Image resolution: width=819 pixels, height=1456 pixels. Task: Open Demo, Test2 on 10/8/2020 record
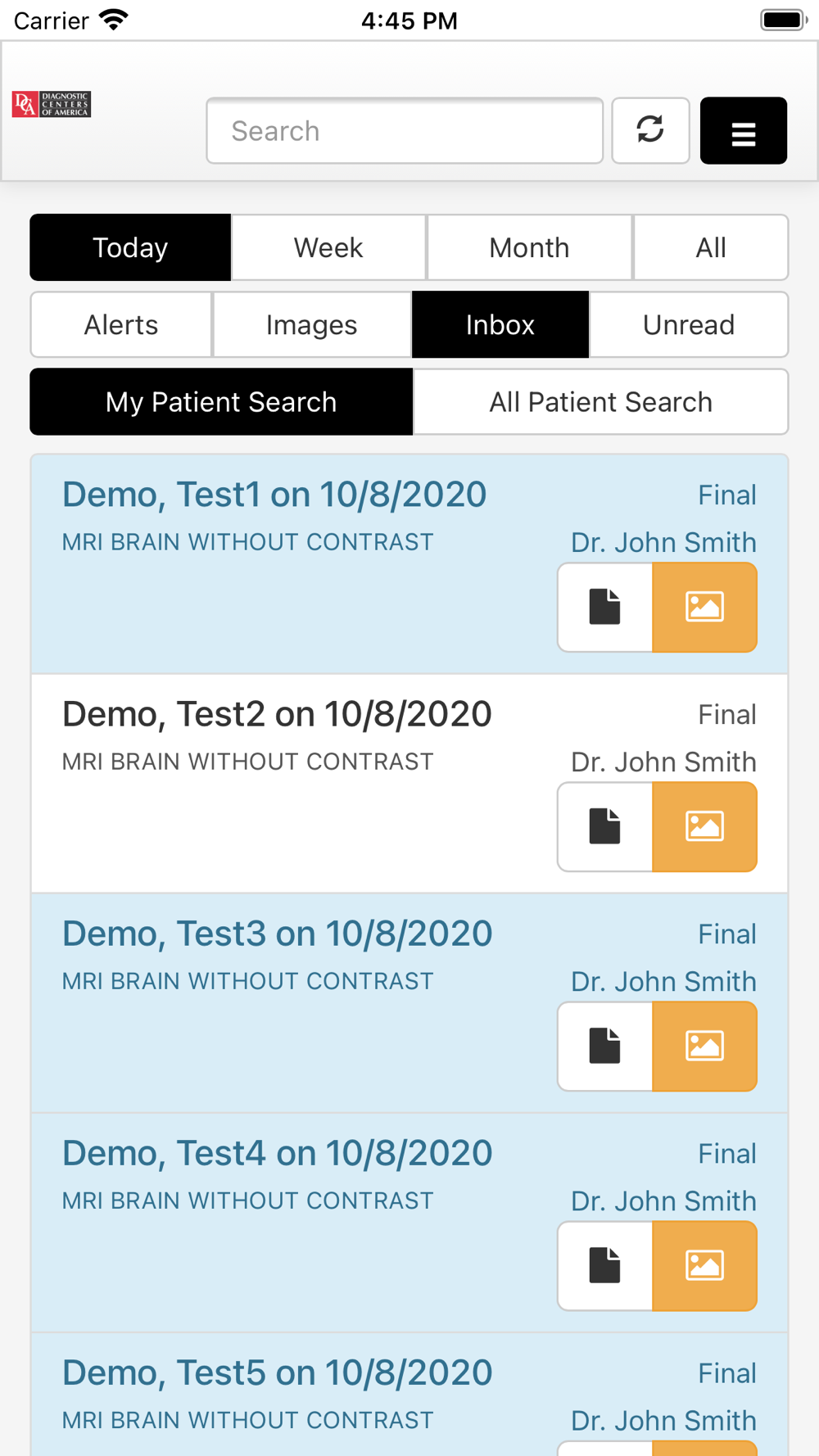point(277,714)
